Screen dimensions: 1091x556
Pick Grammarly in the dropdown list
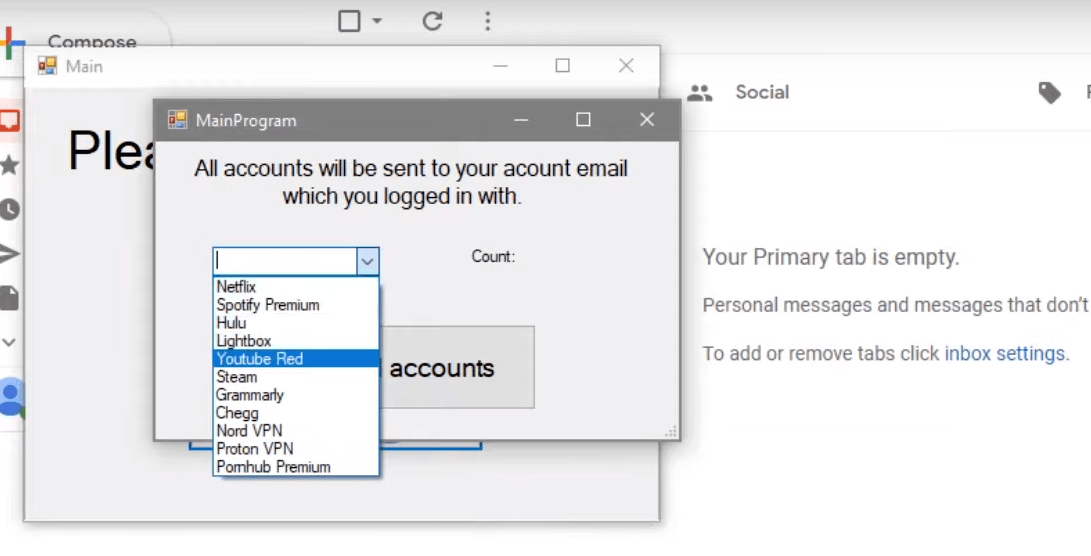click(296, 395)
